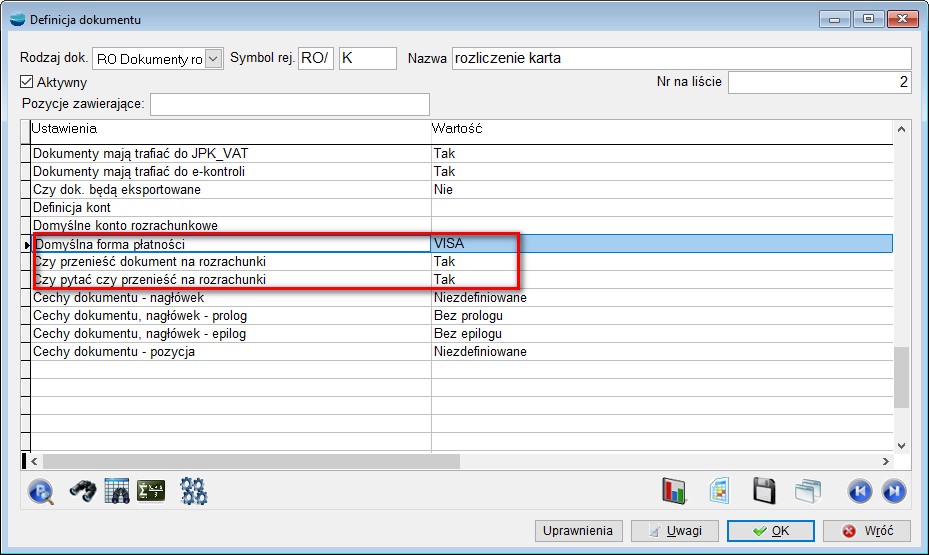Click the Wróć button
This screenshot has width=929, height=555.
tap(867, 531)
